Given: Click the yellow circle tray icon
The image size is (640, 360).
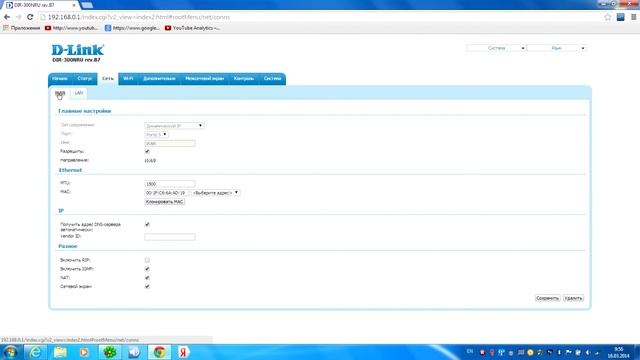Looking at the screenshot, I should (530, 352).
